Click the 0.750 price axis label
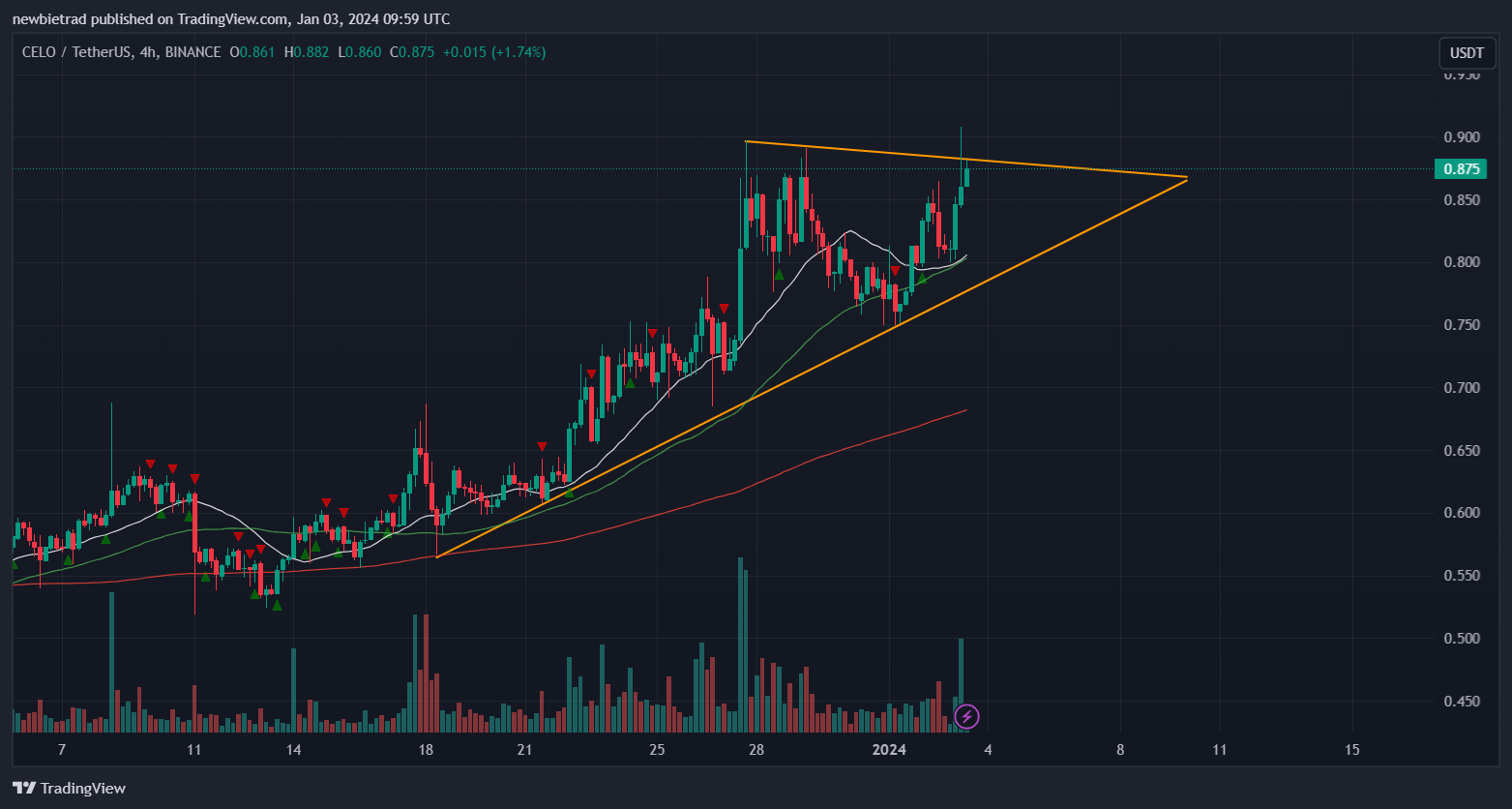 [1462, 325]
